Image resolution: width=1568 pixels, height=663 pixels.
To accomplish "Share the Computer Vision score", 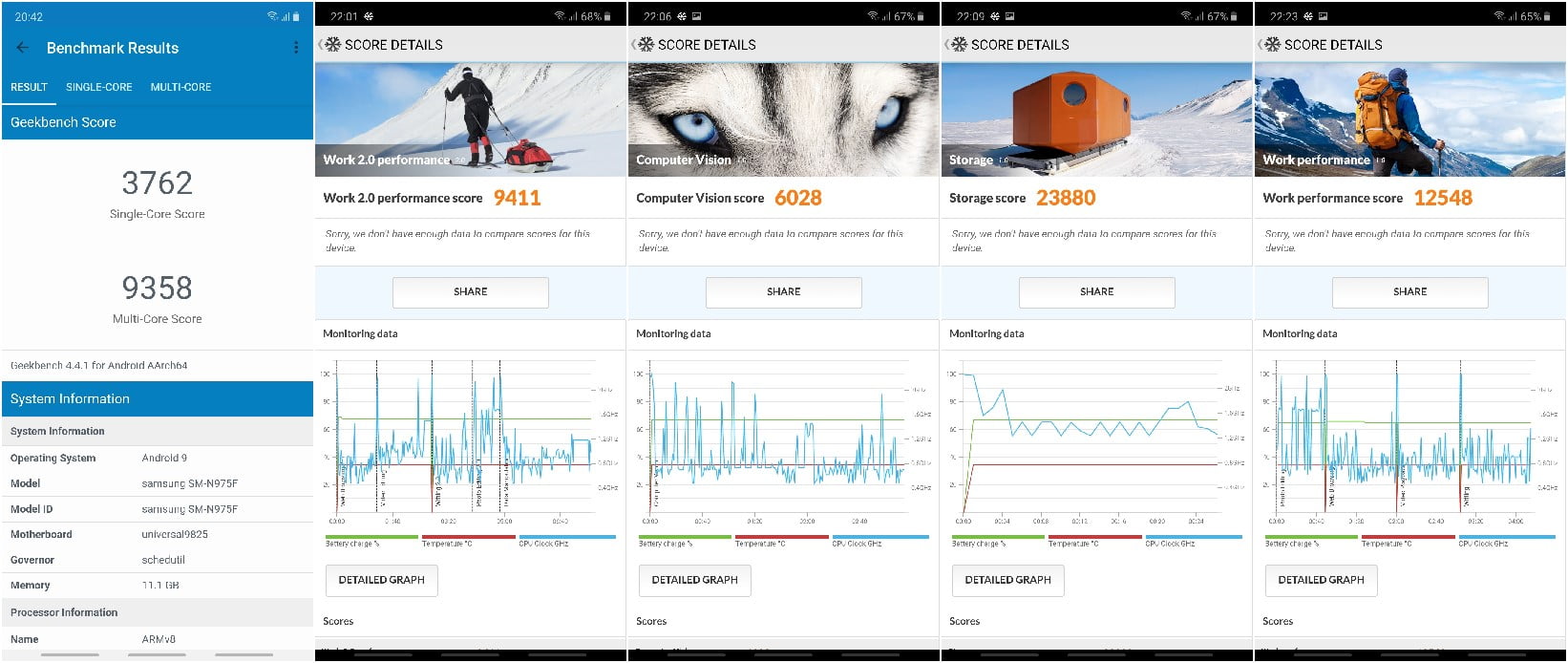I will 783,292.
